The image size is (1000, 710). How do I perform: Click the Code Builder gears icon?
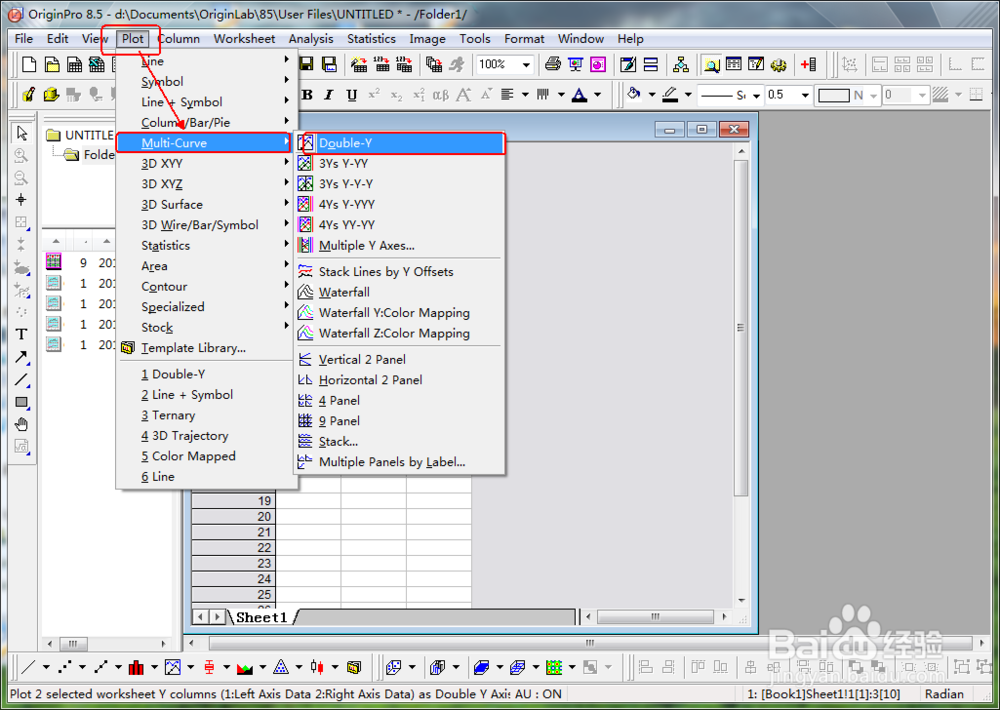[x=778, y=64]
